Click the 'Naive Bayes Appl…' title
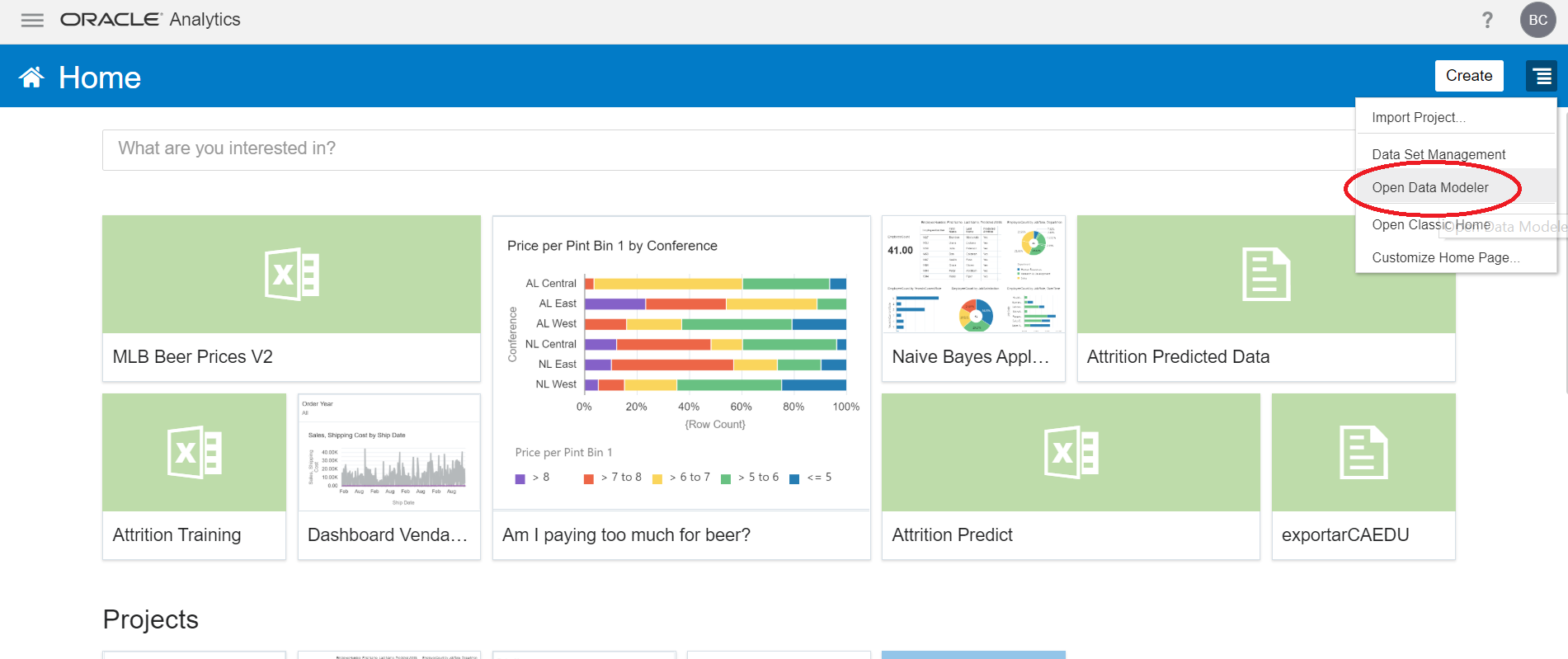The image size is (1568, 659). (x=970, y=357)
